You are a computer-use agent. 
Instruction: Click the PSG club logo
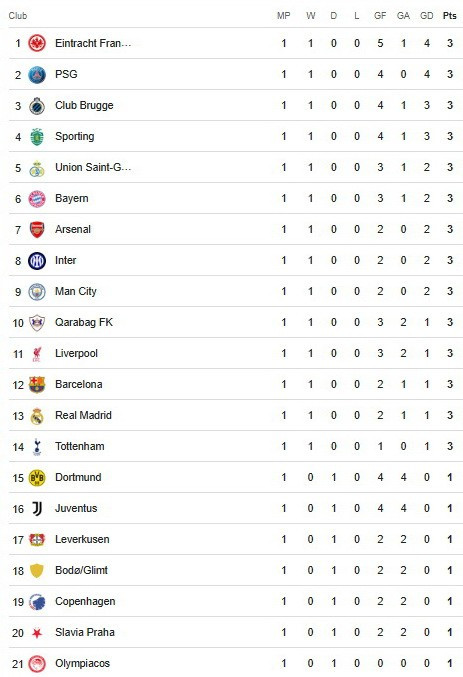click(x=37, y=75)
